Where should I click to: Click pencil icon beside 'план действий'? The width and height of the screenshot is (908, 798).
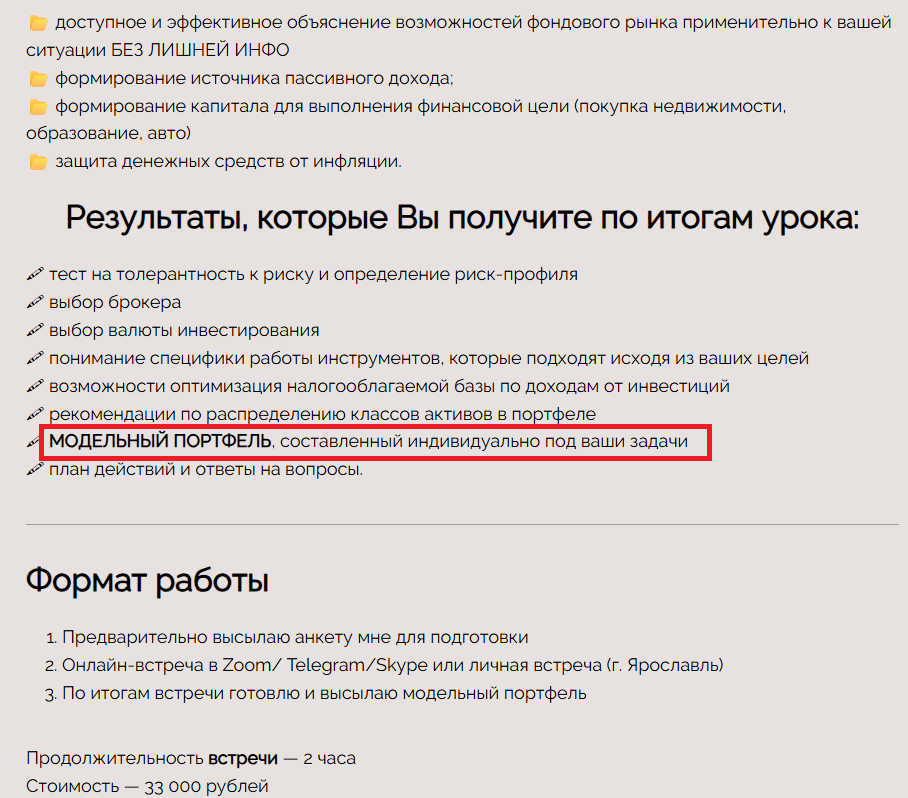35,469
